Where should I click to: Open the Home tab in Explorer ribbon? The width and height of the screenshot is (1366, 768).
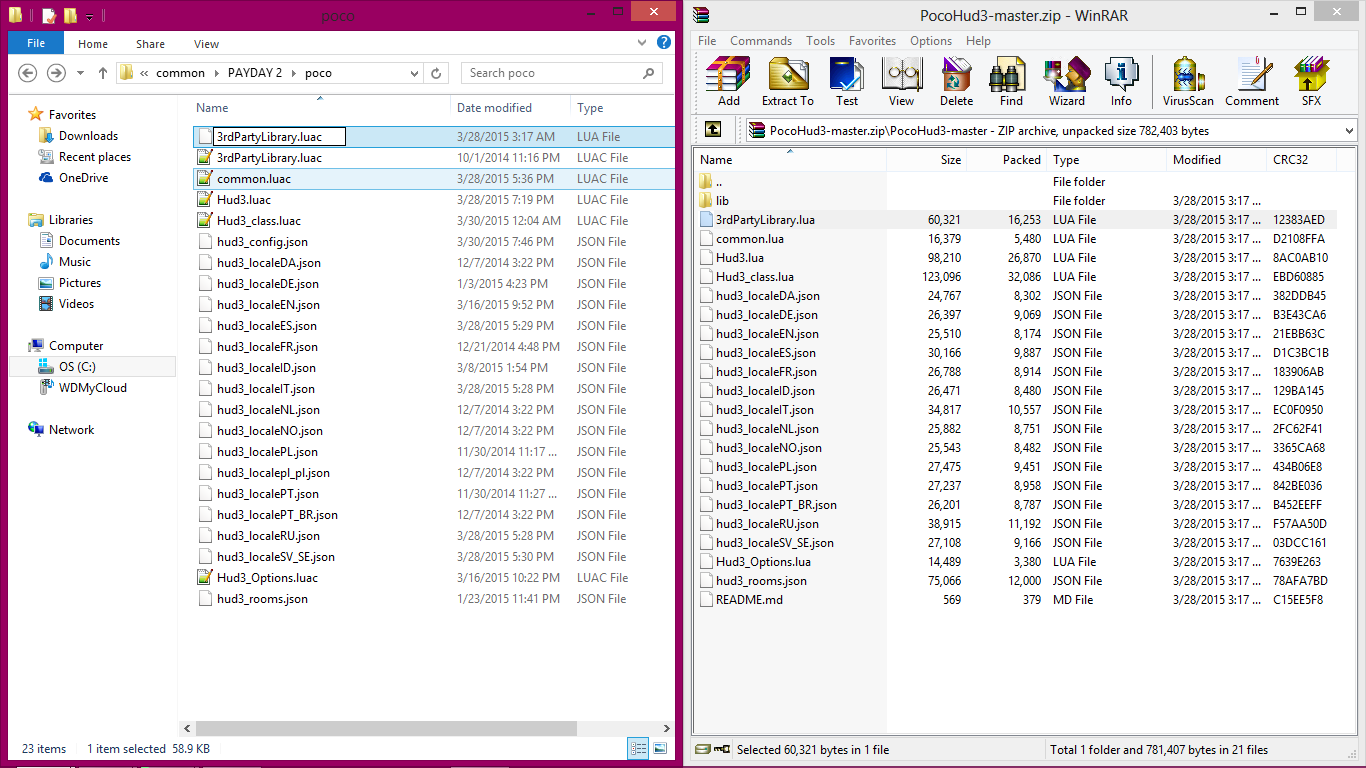click(93, 44)
